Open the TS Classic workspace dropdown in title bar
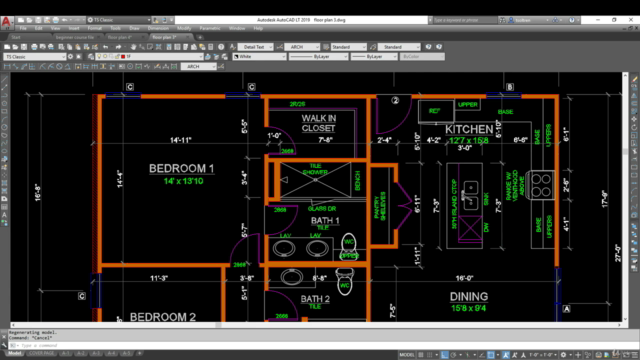 pyautogui.click(x=119, y=20)
